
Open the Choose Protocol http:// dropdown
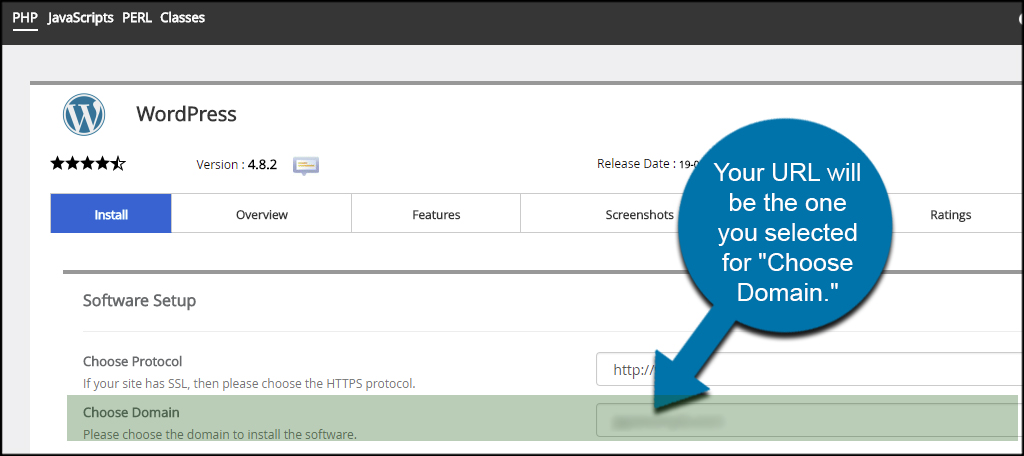click(808, 369)
